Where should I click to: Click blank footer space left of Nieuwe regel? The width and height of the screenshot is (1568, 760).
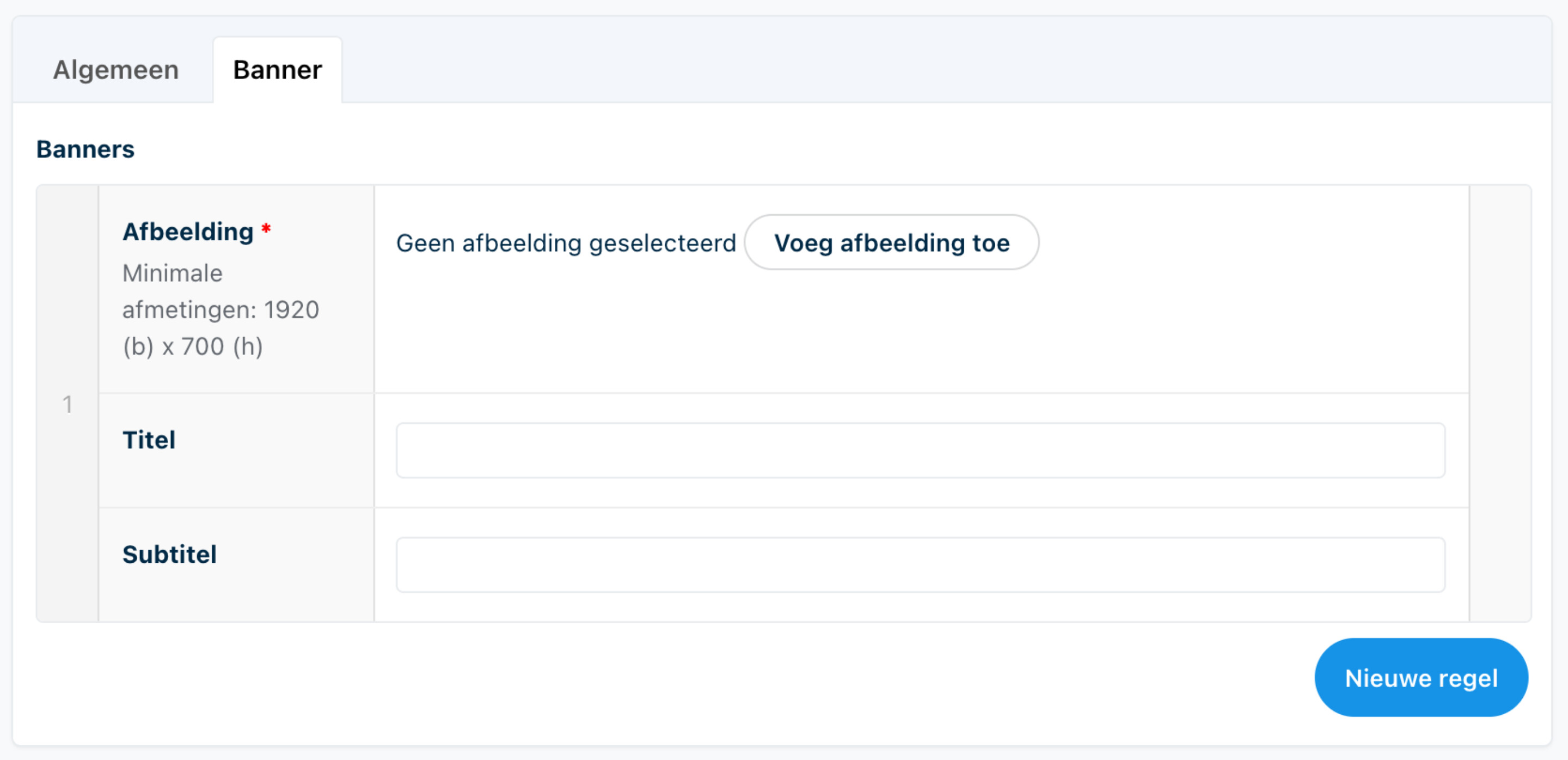670,678
